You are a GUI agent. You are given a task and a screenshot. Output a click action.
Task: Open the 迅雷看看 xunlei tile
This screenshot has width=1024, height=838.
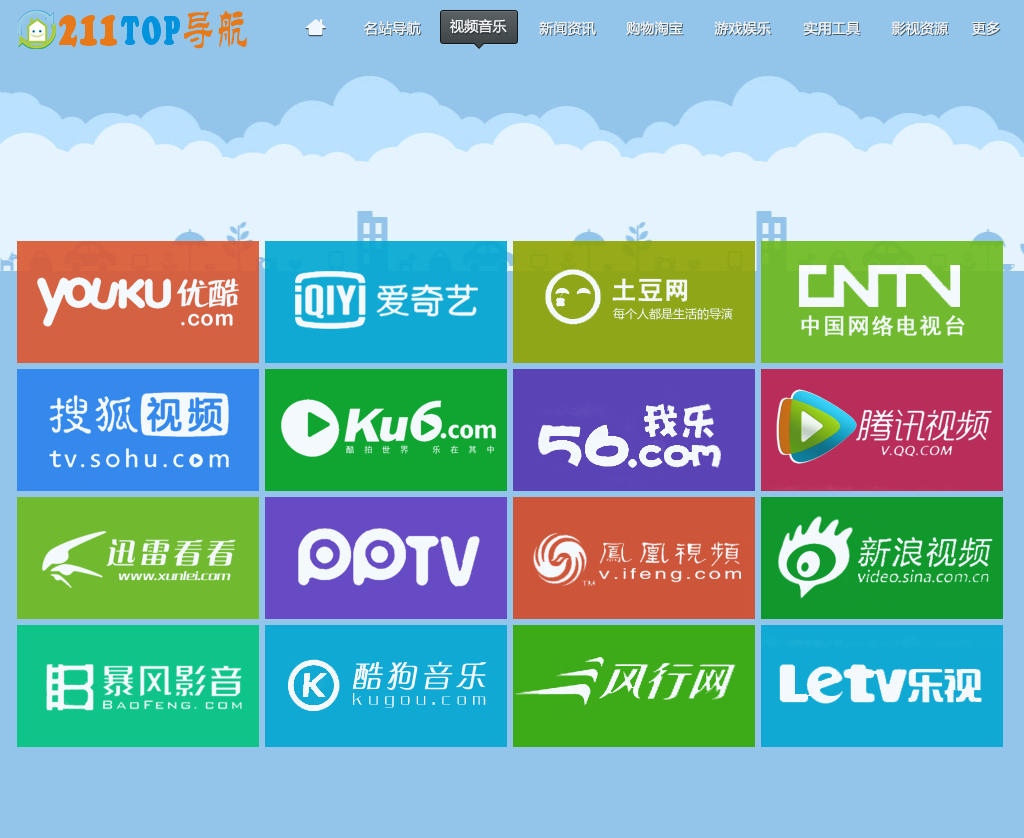138,558
